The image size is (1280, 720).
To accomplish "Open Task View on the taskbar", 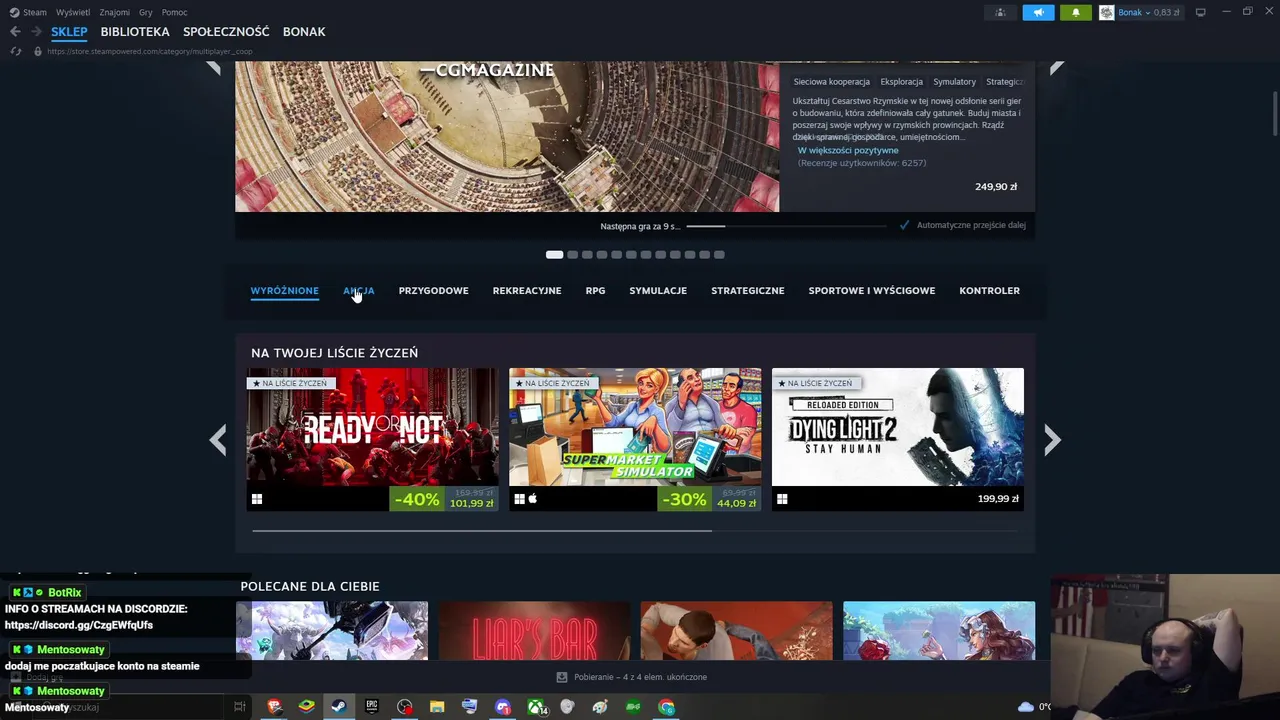I will [x=239, y=707].
